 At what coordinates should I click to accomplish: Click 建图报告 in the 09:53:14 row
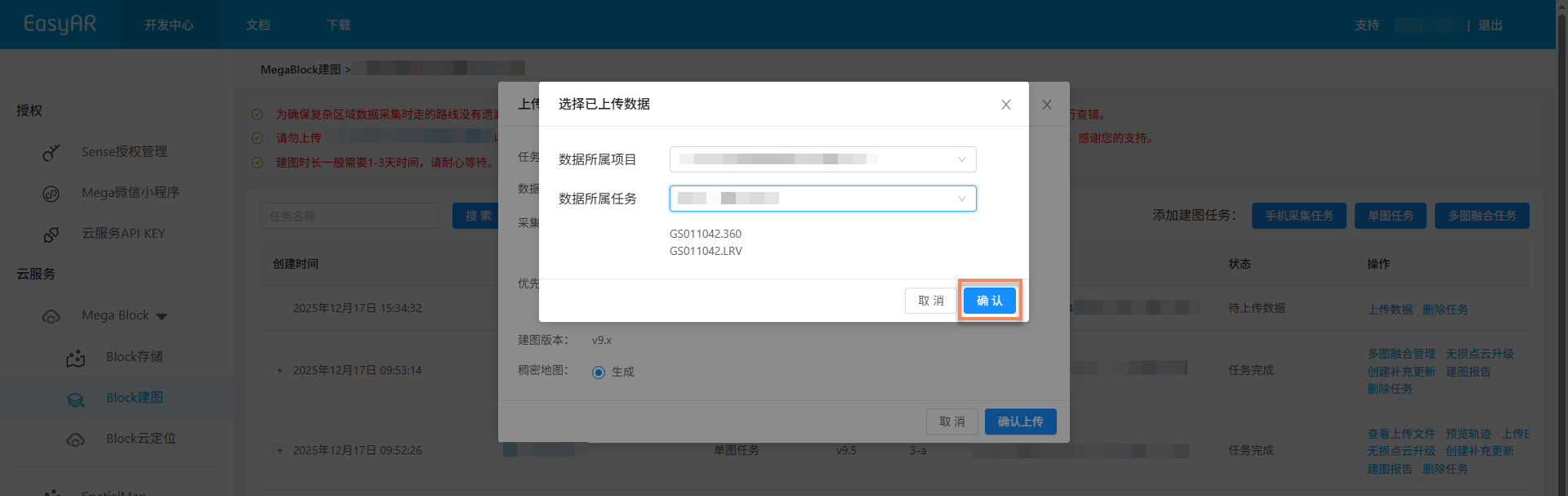[1468, 372]
